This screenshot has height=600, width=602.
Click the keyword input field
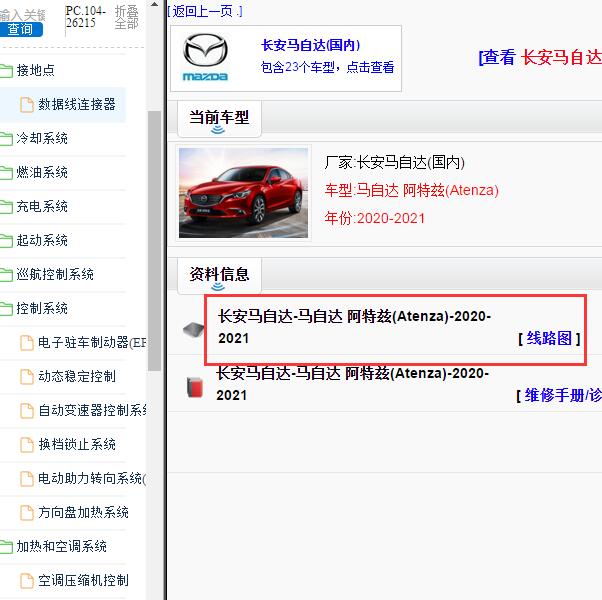click(x=22, y=15)
